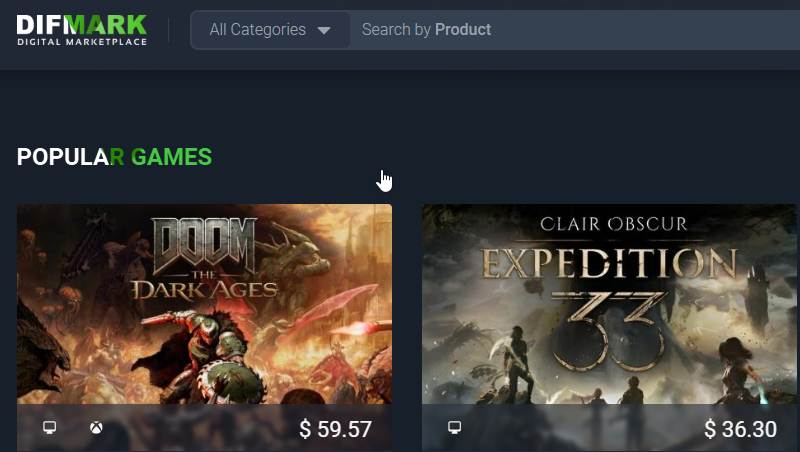Click the Difmark logo
The width and height of the screenshot is (800, 452).
(82, 24)
